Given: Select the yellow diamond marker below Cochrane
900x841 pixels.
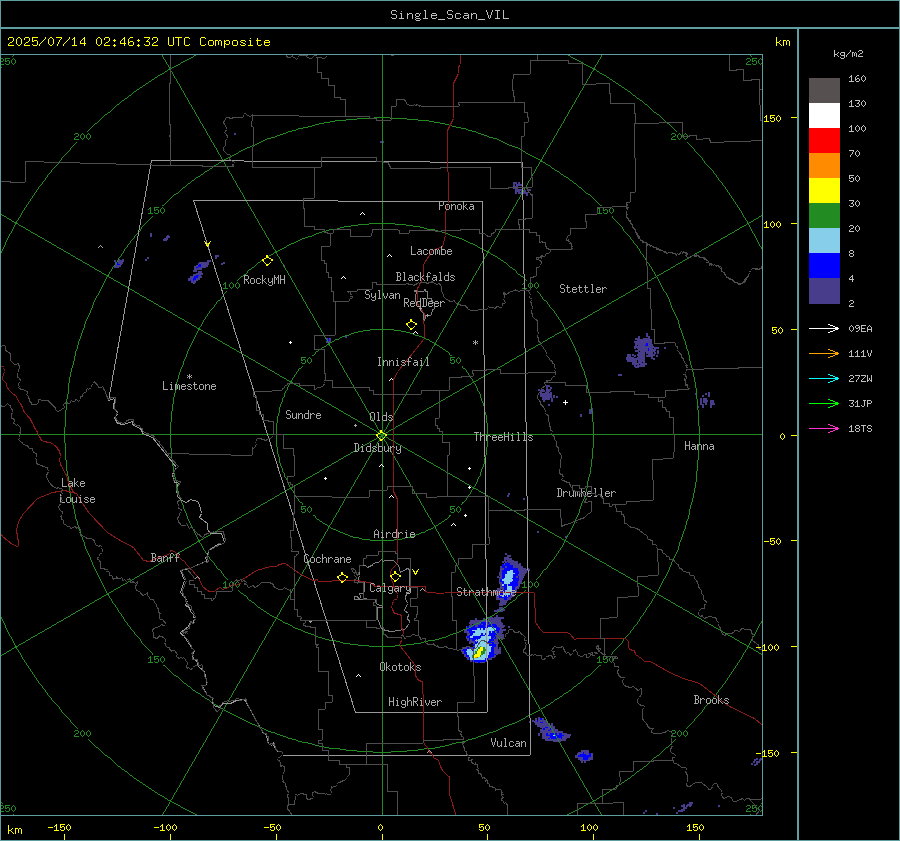Looking at the screenshot, I should tap(342, 577).
